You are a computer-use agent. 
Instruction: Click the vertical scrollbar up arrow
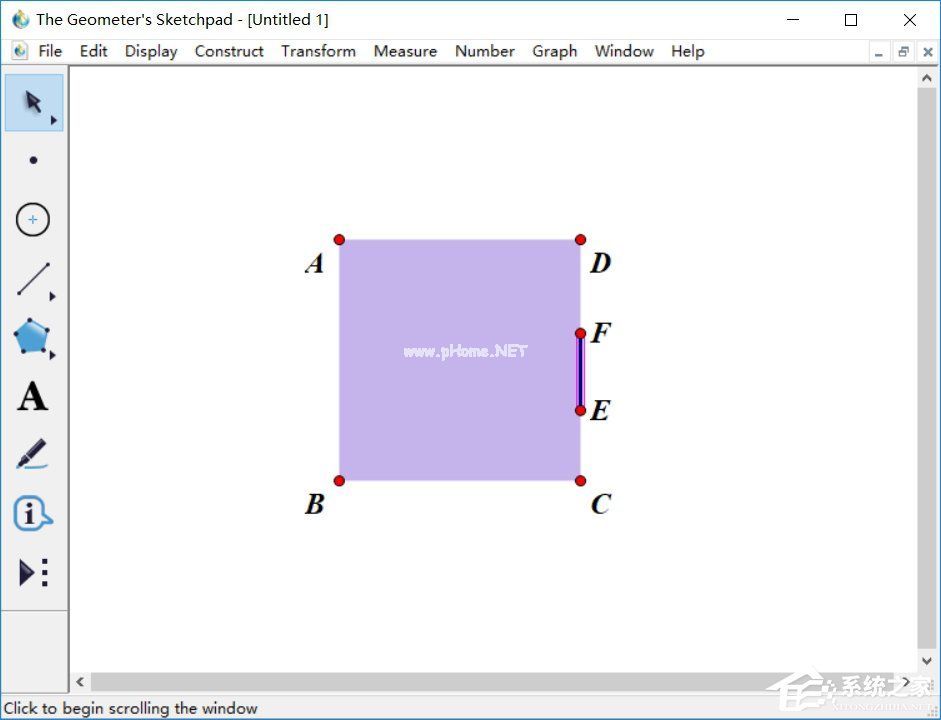pos(926,78)
